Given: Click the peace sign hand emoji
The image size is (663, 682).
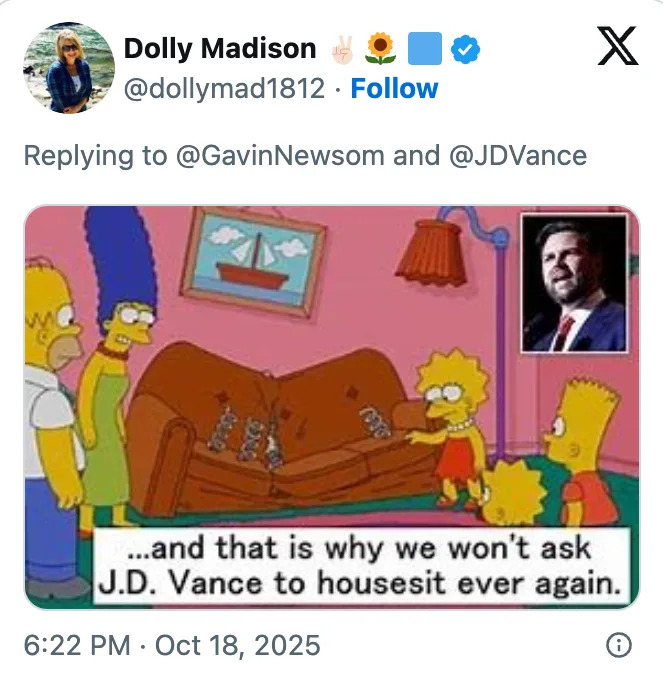Looking at the screenshot, I should tap(342, 49).
